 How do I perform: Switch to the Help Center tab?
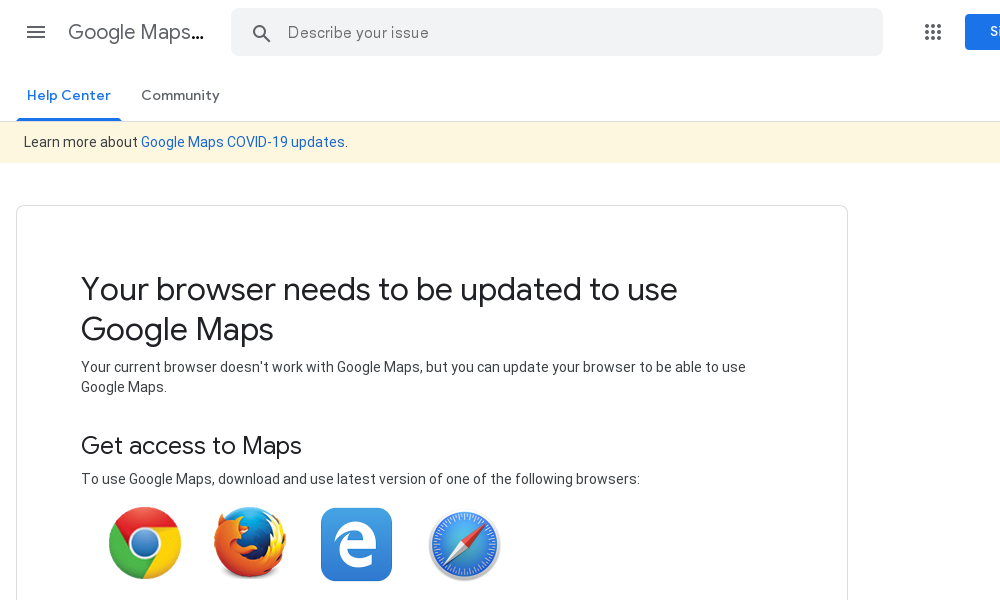(x=69, y=96)
